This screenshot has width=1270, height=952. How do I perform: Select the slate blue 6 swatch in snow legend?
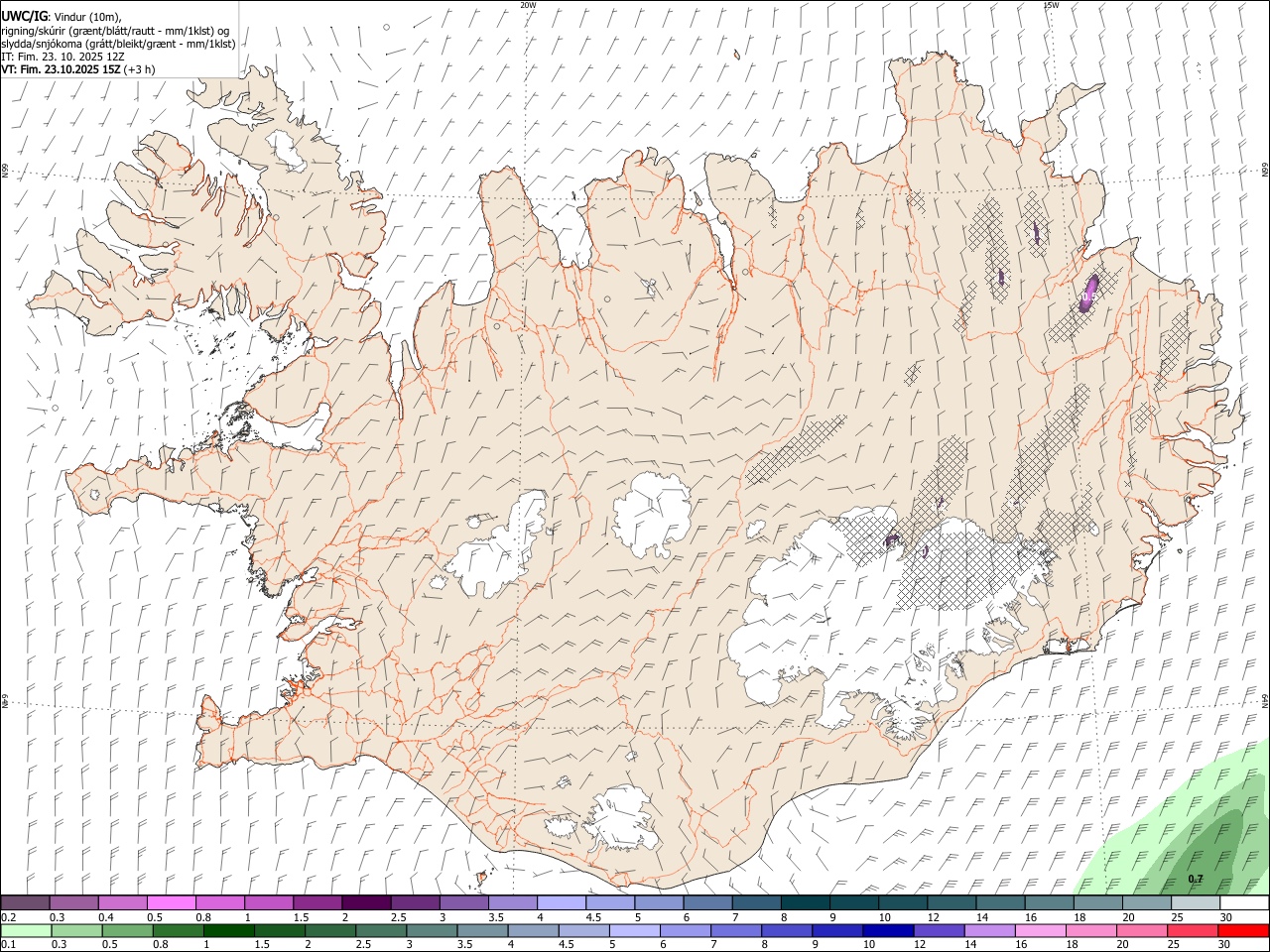708,902
